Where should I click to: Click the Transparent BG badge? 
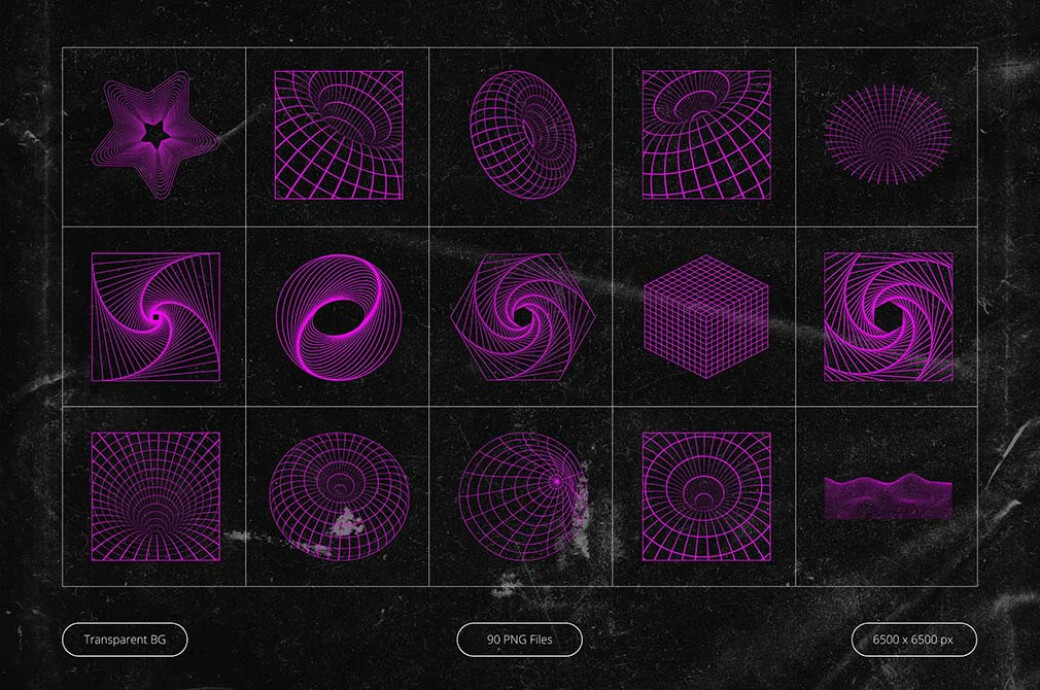click(x=126, y=637)
